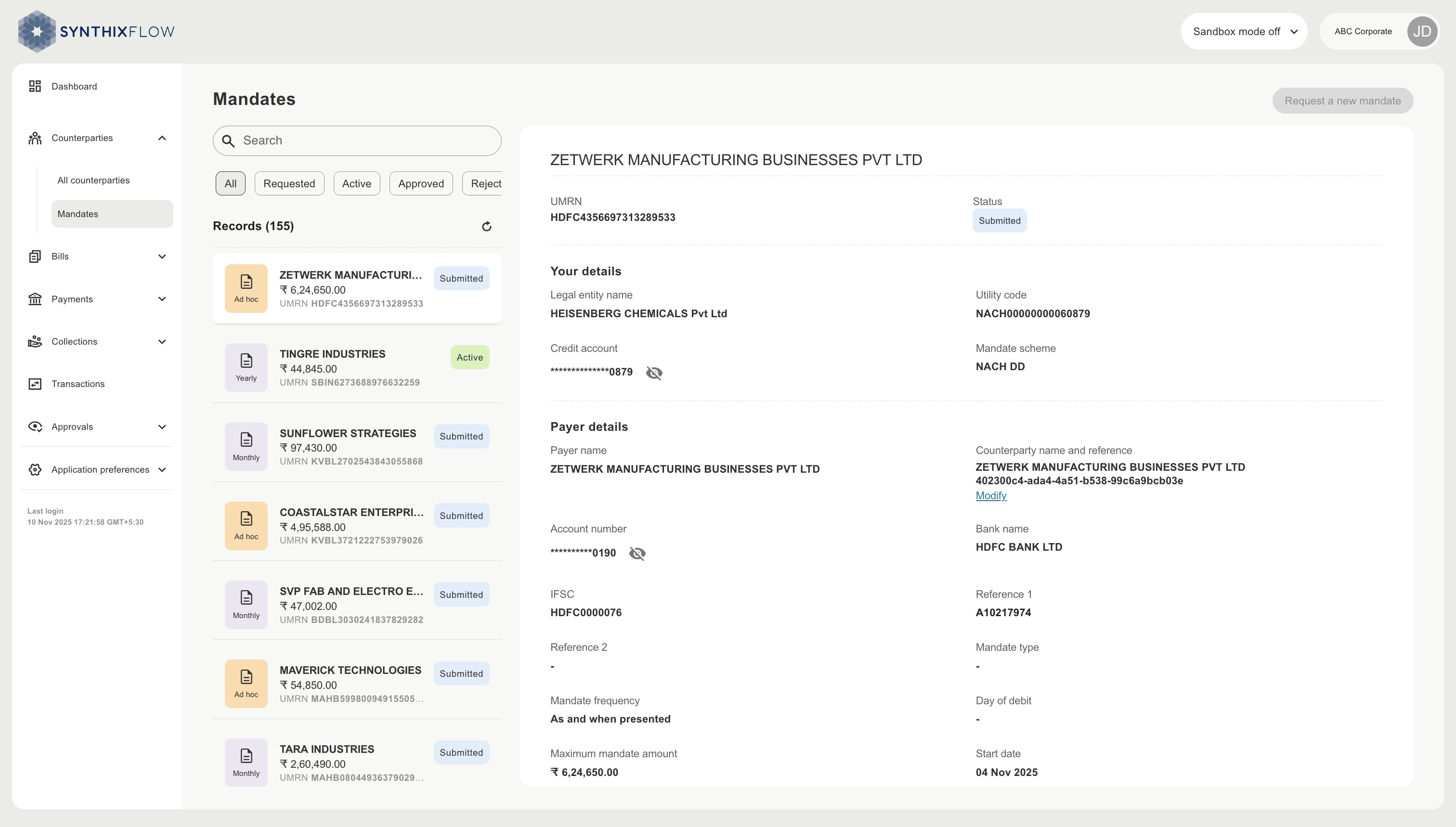Filter mandates by Active
The height and width of the screenshot is (827, 1456).
tap(357, 183)
